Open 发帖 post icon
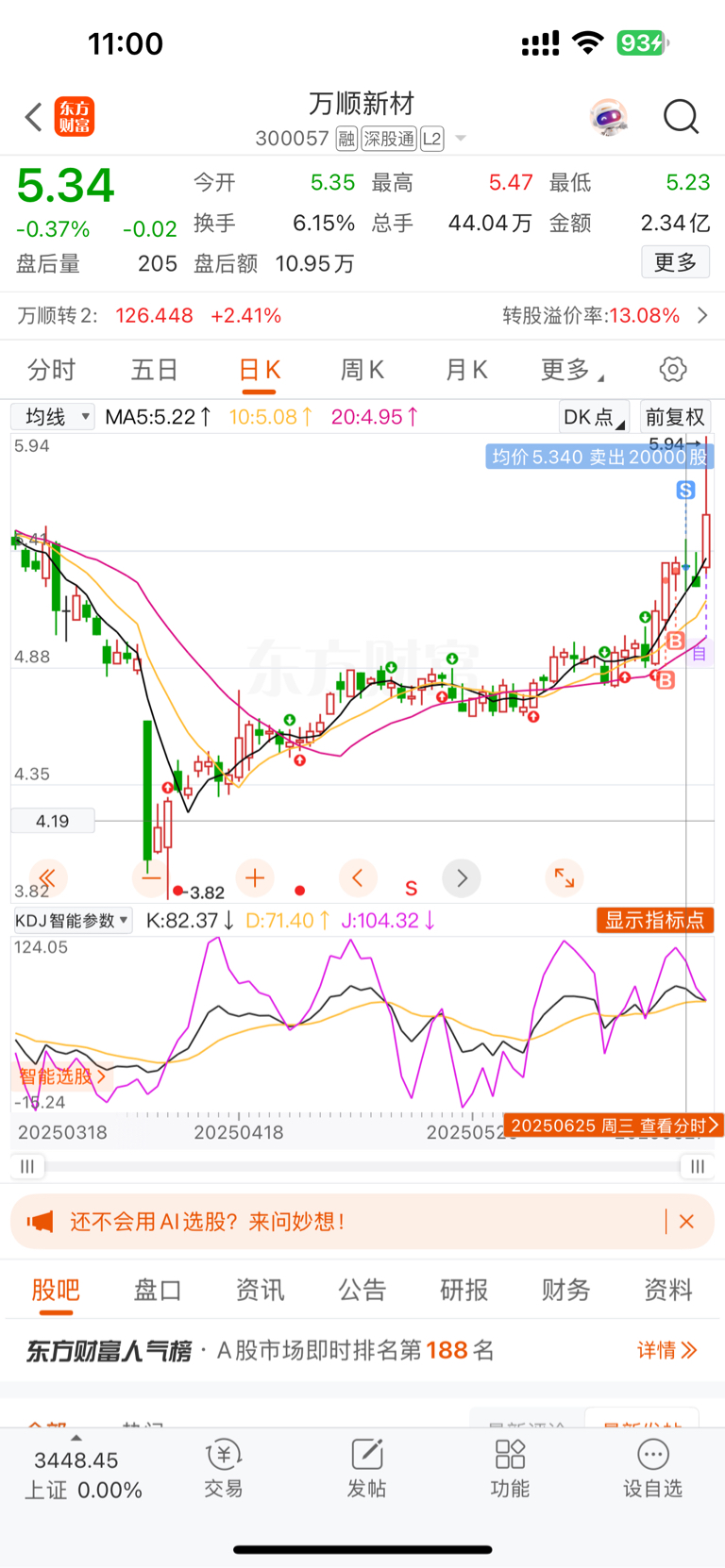 pos(366,1469)
